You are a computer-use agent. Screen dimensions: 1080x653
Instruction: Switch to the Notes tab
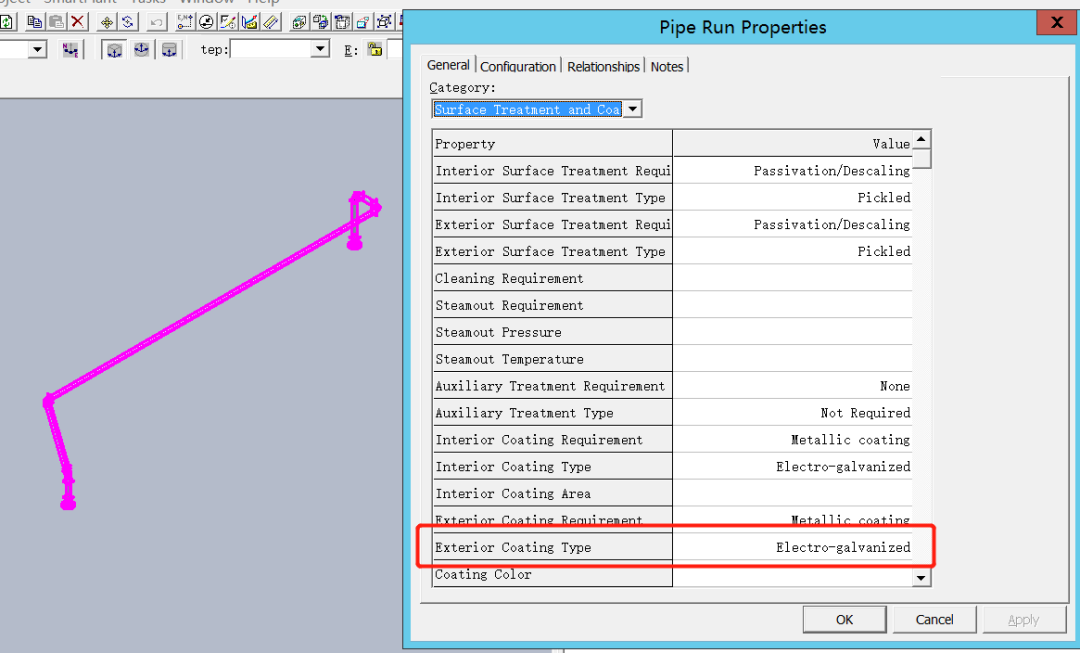pos(667,67)
